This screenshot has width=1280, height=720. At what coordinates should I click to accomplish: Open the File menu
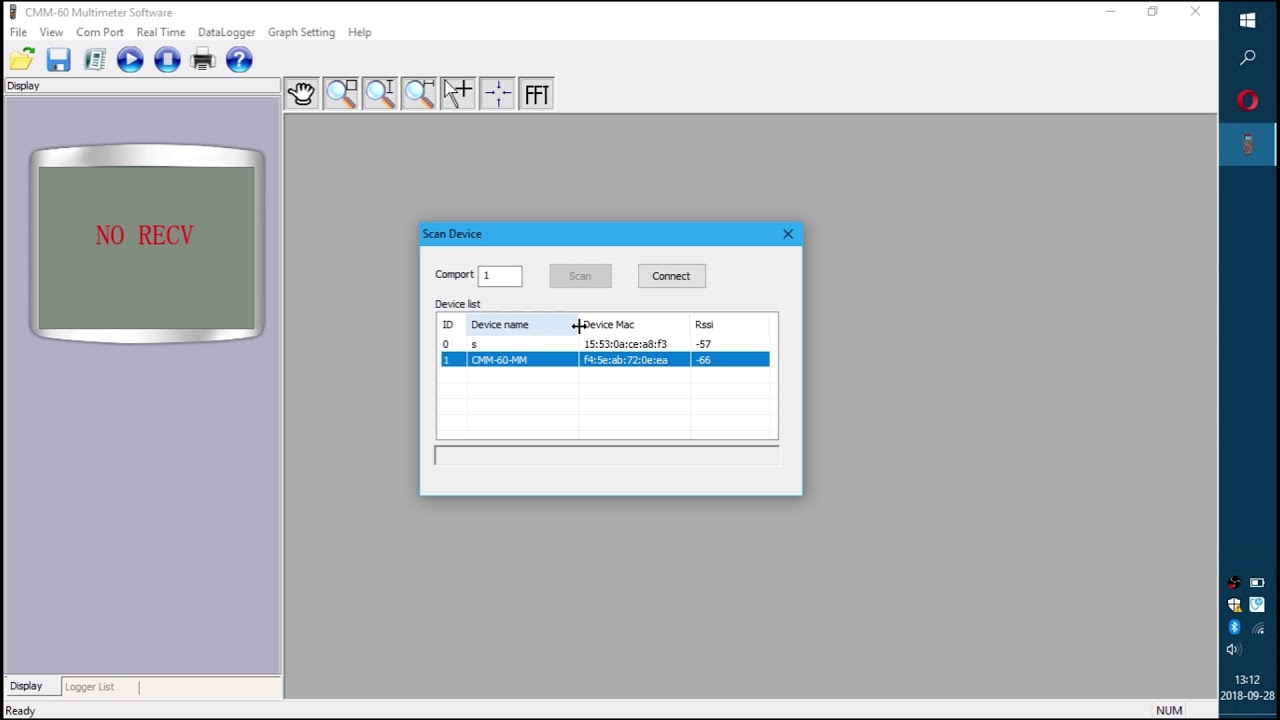pyautogui.click(x=18, y=32)
